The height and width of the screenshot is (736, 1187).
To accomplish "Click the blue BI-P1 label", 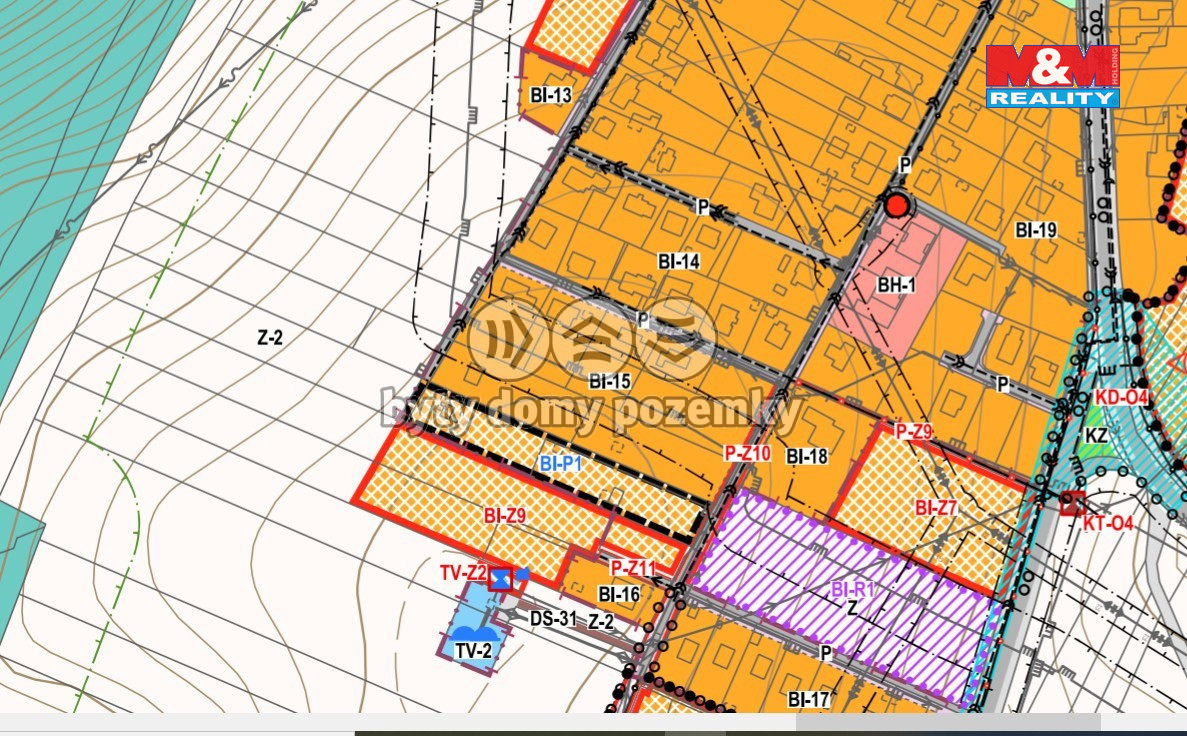I will (x=560, y=463).
